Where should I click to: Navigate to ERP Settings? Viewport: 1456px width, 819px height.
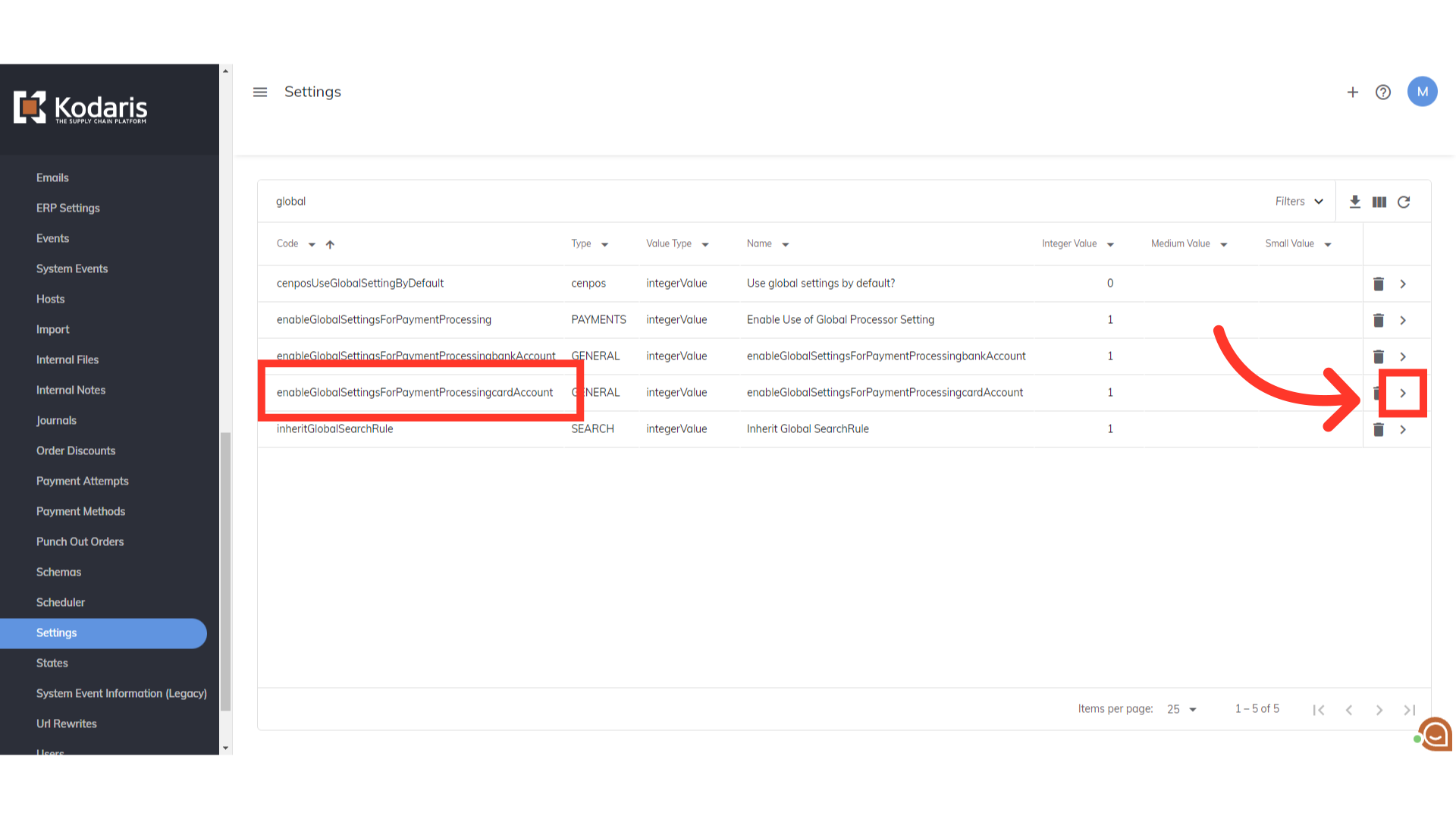pos(67,208)
